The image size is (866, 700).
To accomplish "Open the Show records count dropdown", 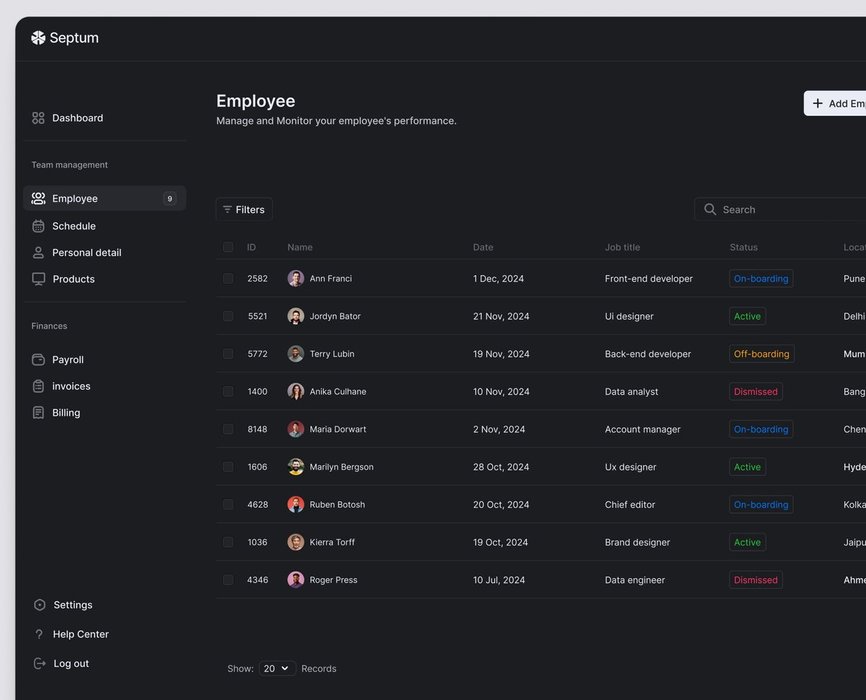I will coord(277,669).
